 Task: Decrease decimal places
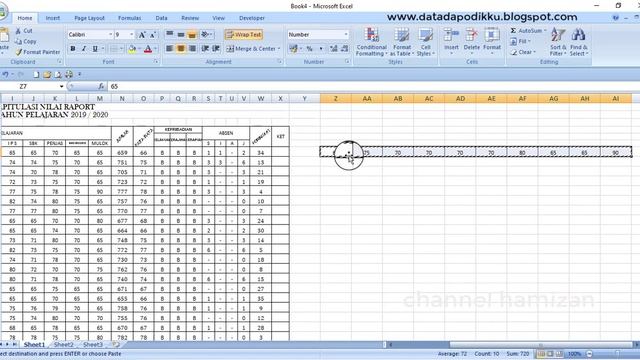click(x=344, y=49)
